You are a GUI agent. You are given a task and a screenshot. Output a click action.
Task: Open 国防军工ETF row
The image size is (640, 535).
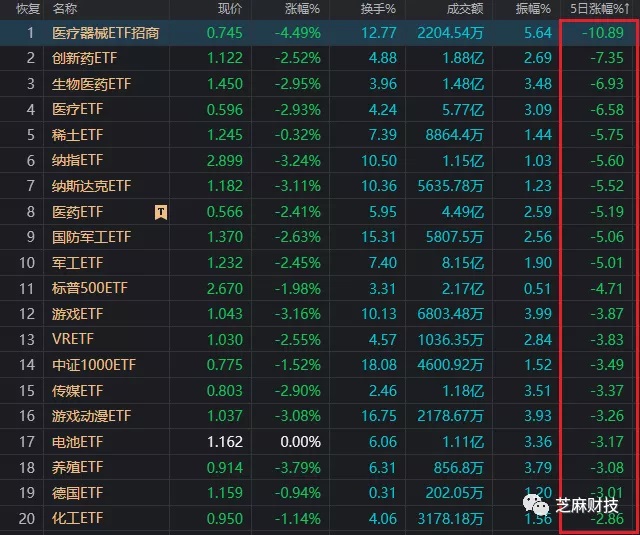tap(91, 237)
